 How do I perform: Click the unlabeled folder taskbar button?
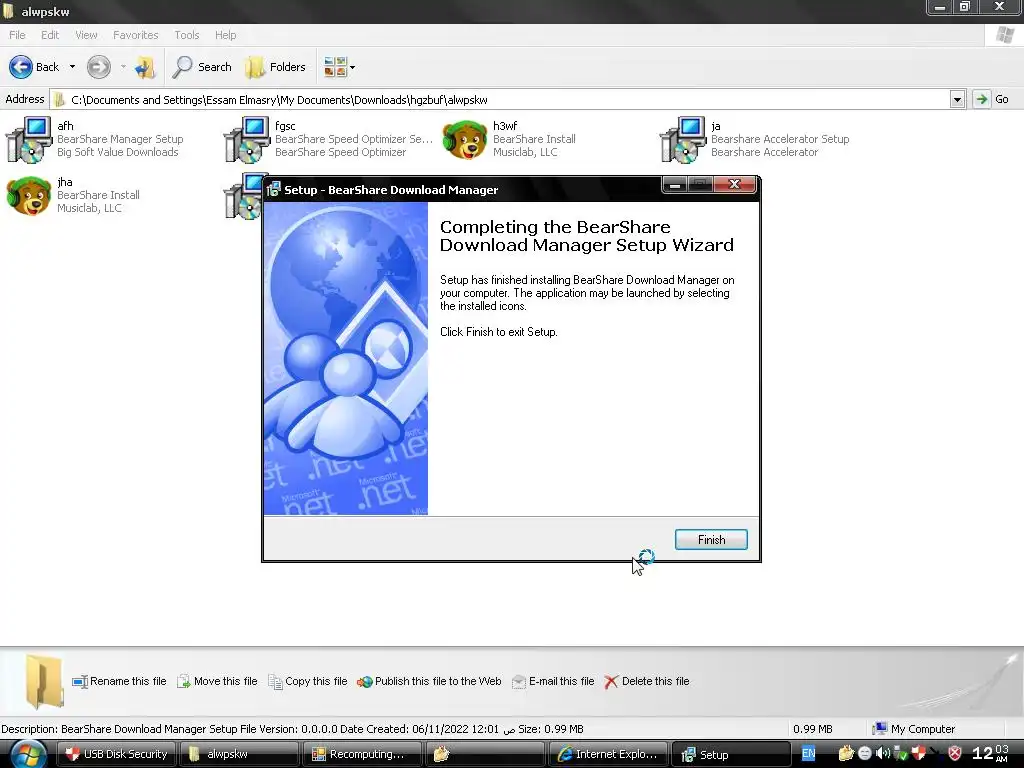485,754
